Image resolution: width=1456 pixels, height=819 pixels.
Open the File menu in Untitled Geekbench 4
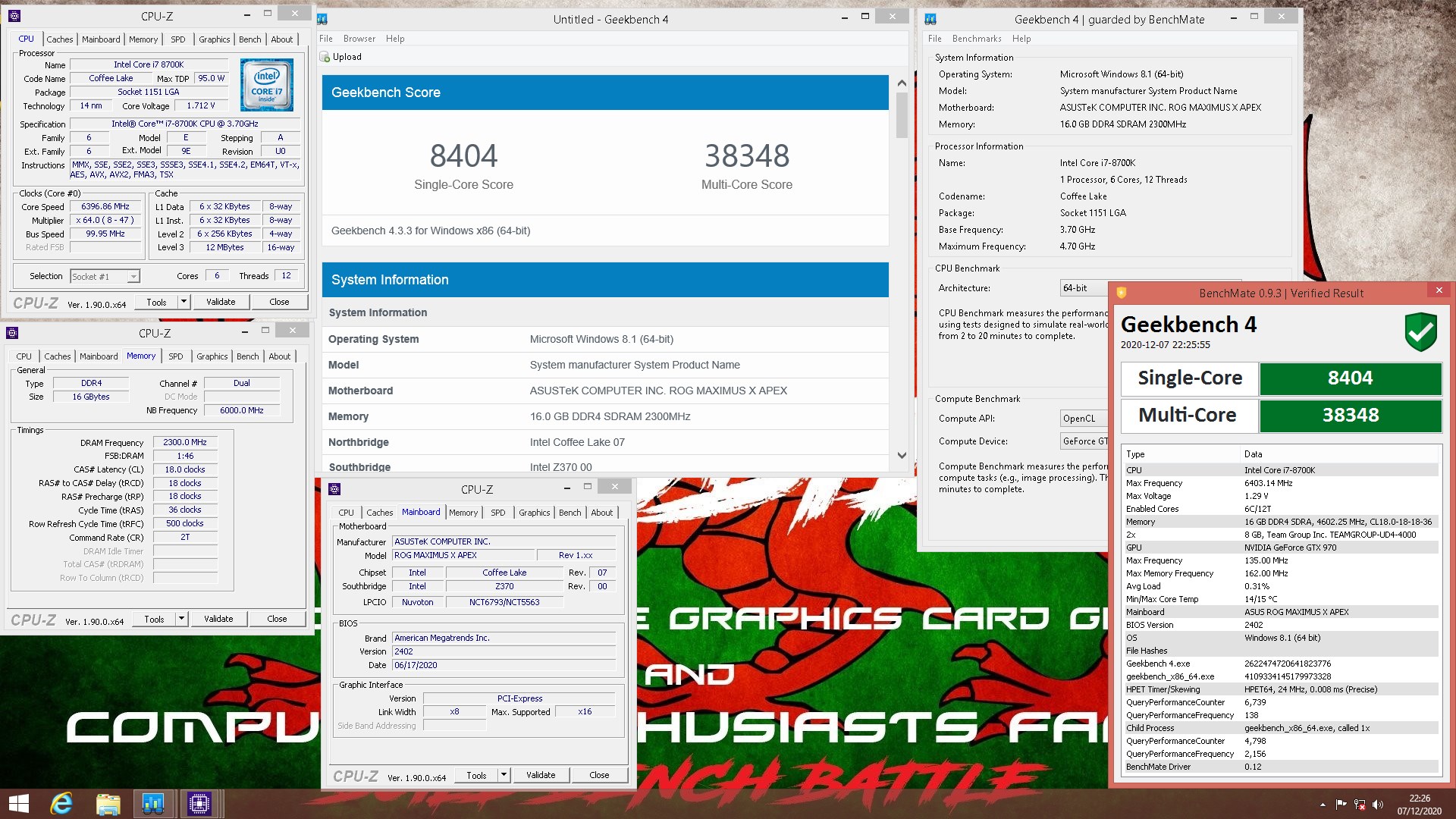click(326, 39)
